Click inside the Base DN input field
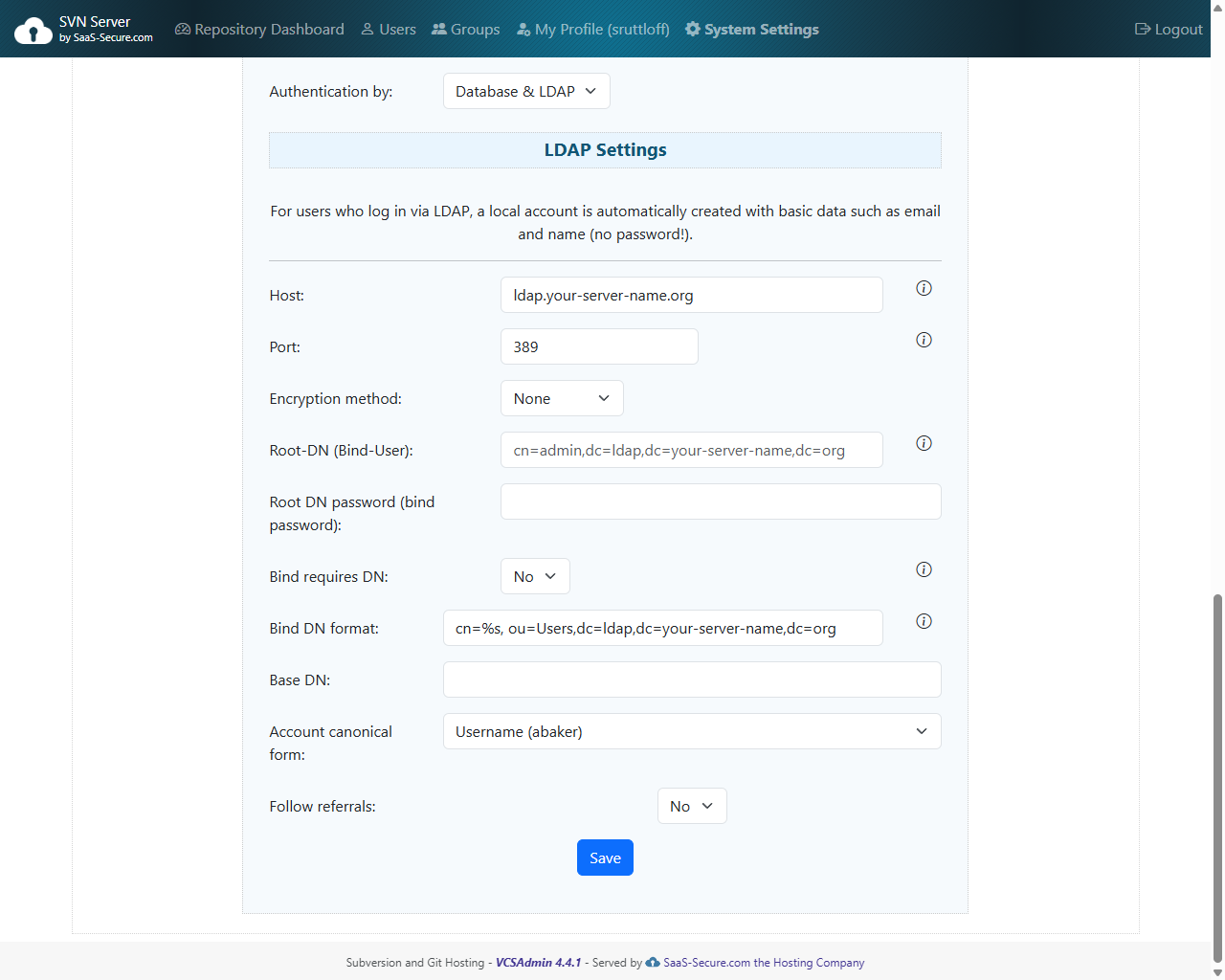 [691, 679]
